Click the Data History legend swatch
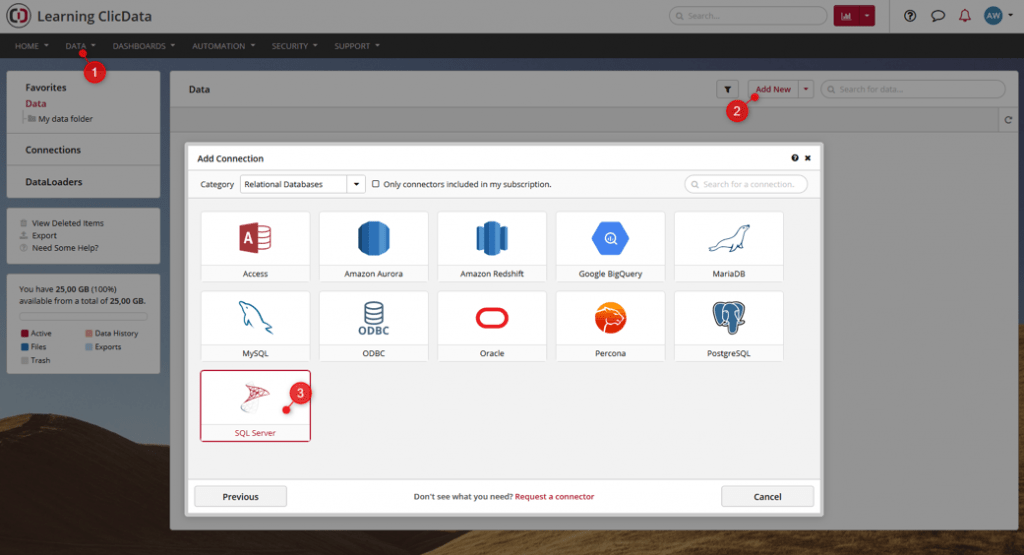The image size is (1024, 555). [89, 333]
